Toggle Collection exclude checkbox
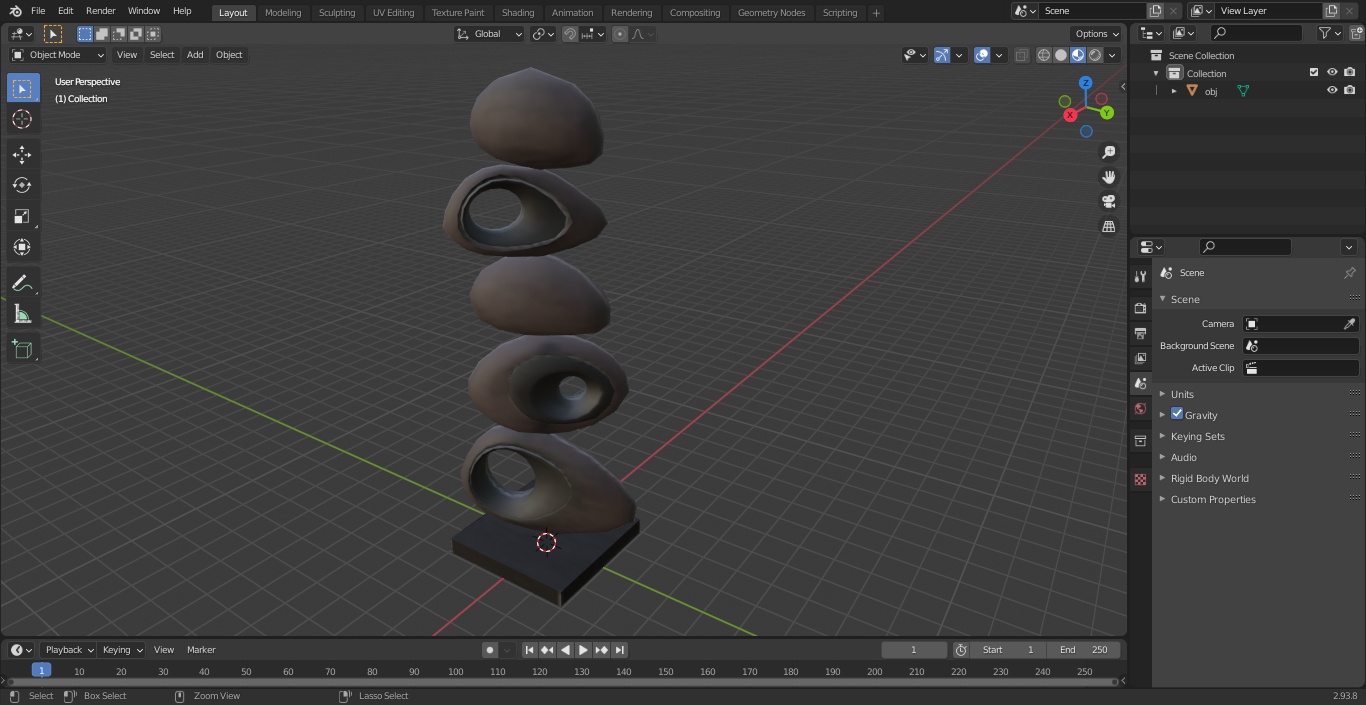Screen dimensions: 1366x705 pos(1314,72)
